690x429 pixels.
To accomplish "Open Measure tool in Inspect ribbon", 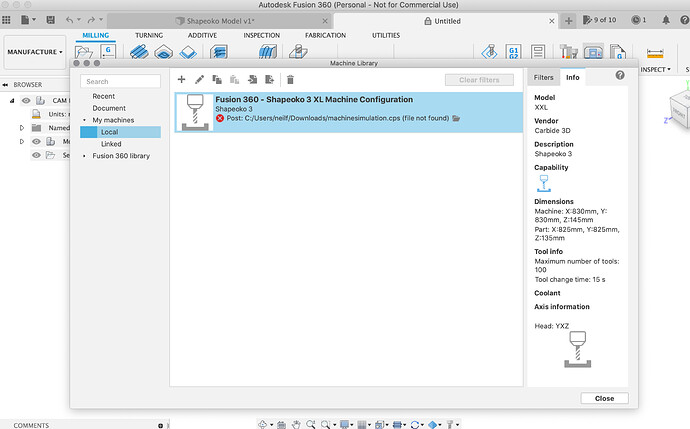I will 655,53.
